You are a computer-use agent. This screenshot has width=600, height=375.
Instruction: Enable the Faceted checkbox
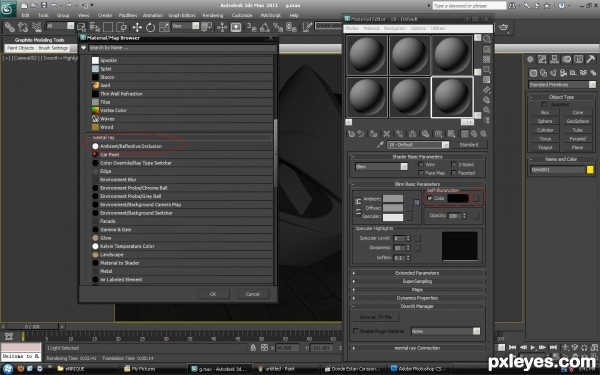454,173
